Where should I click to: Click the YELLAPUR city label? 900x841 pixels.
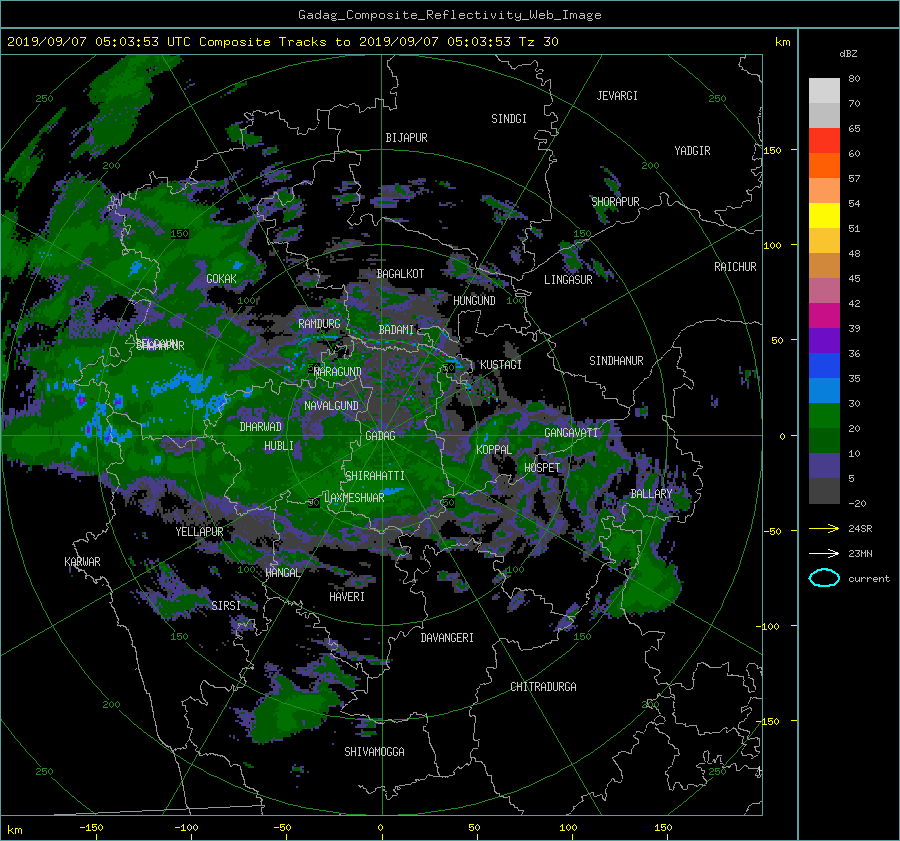199,532
